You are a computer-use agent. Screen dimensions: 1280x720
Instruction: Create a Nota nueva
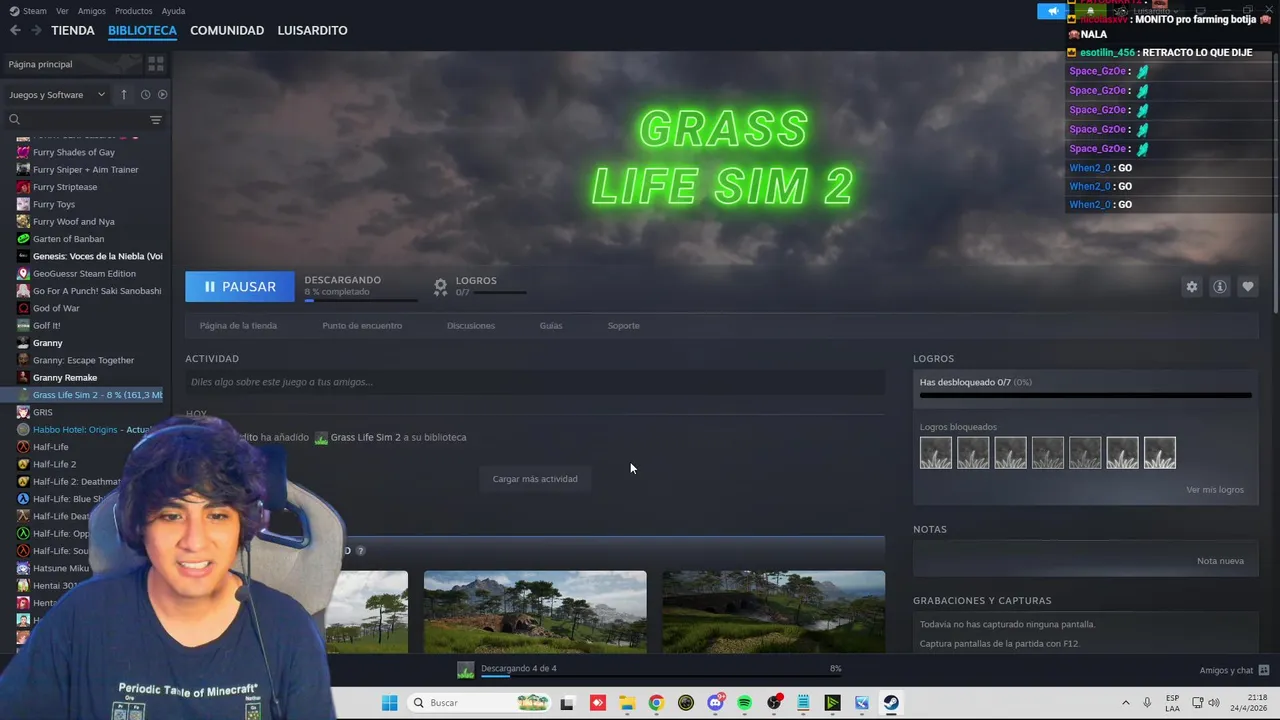pos(1220,561)
